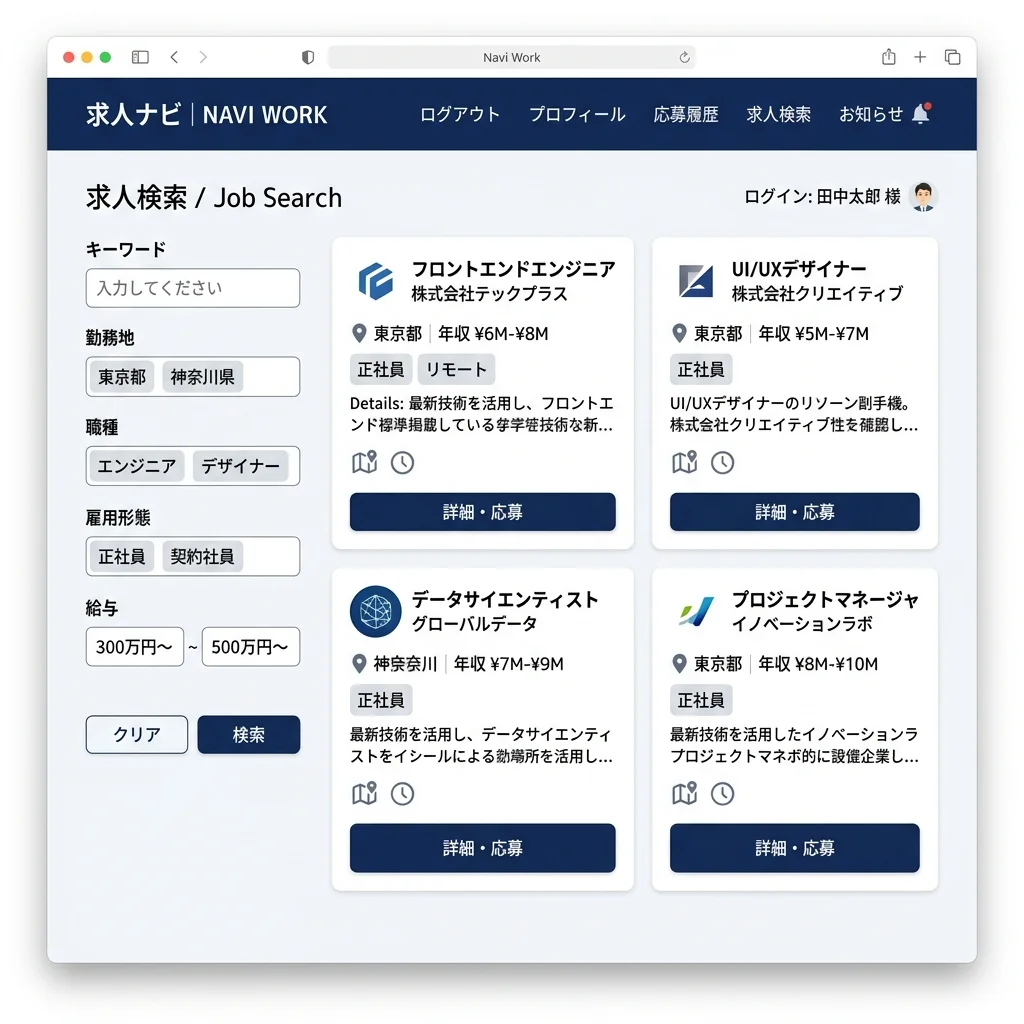The width and height of the screenshot is (1024, 1024).
Task: Click the グローバルデータ globe logo
Action: (376, 611)
